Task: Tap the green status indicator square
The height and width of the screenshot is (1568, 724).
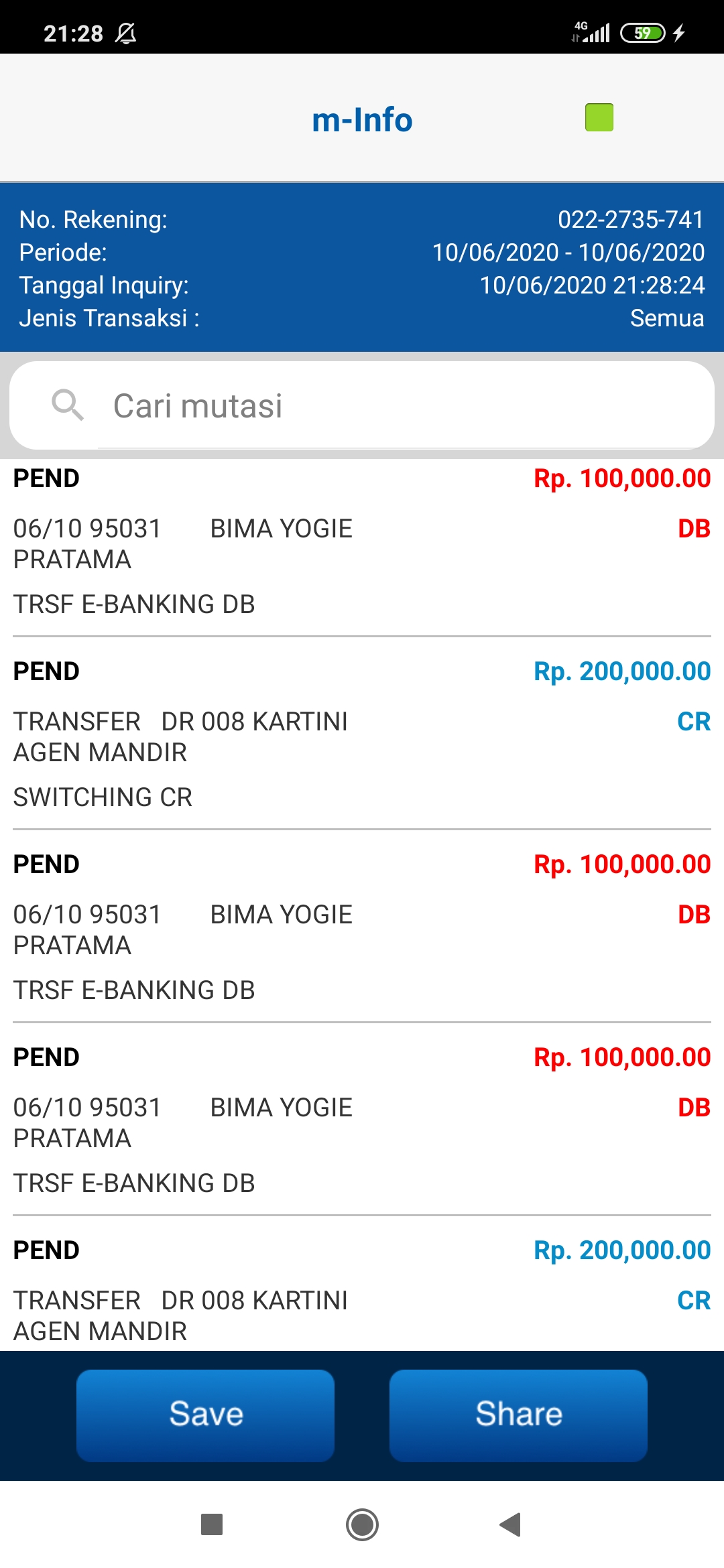Action: (x=599, y=117)
